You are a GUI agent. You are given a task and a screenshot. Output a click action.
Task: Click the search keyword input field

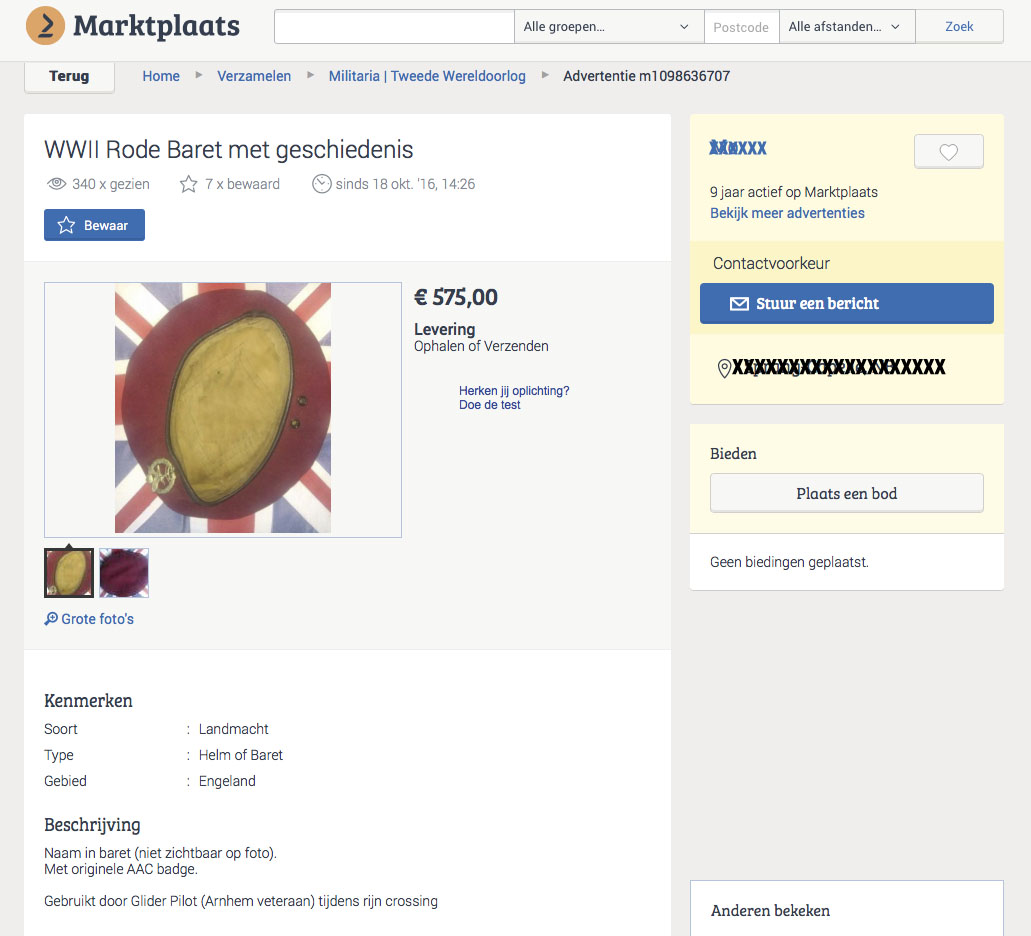pos(394,27)
